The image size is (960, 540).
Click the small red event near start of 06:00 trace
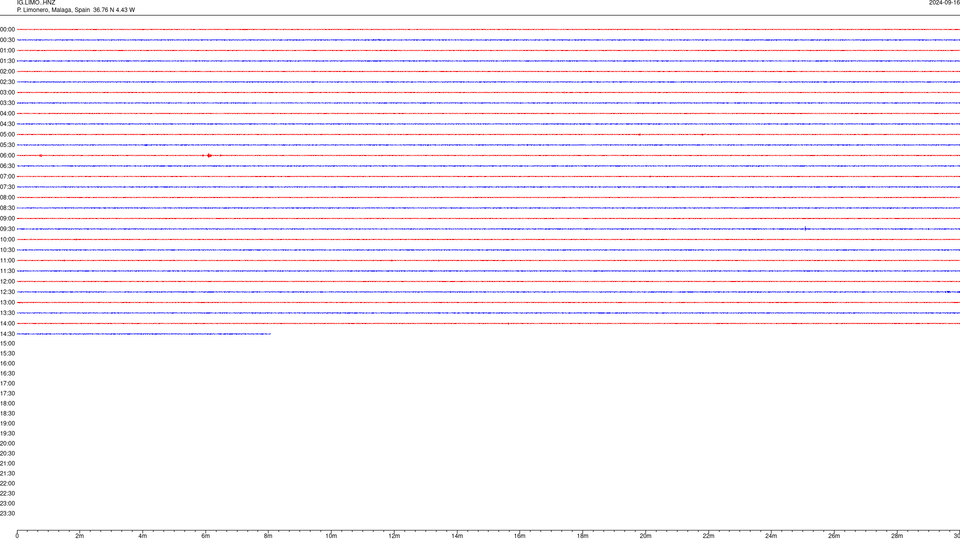click(x=41, y=156)
